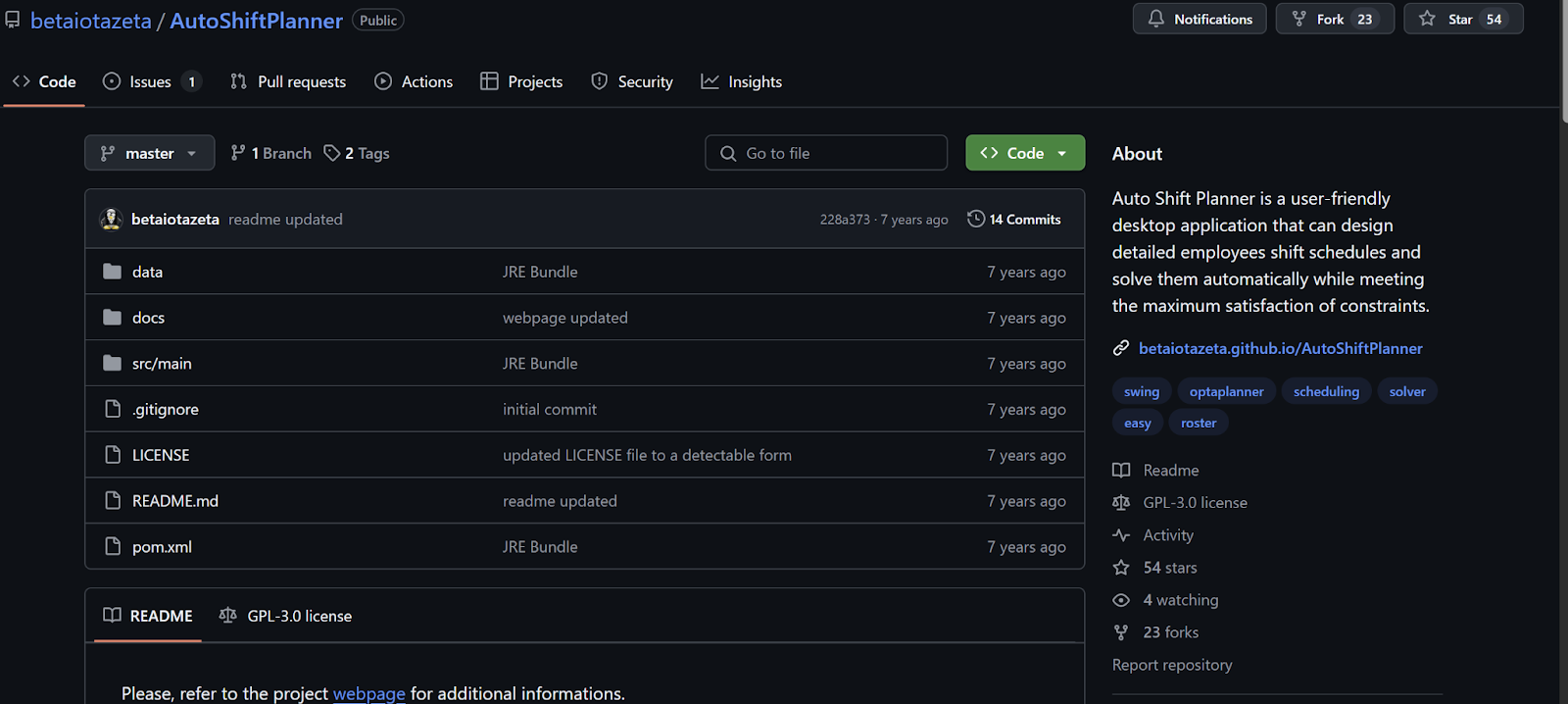Click the Notifications bell button
This screenshot has height=704, width=1568.
click(x=1200, y=19)
